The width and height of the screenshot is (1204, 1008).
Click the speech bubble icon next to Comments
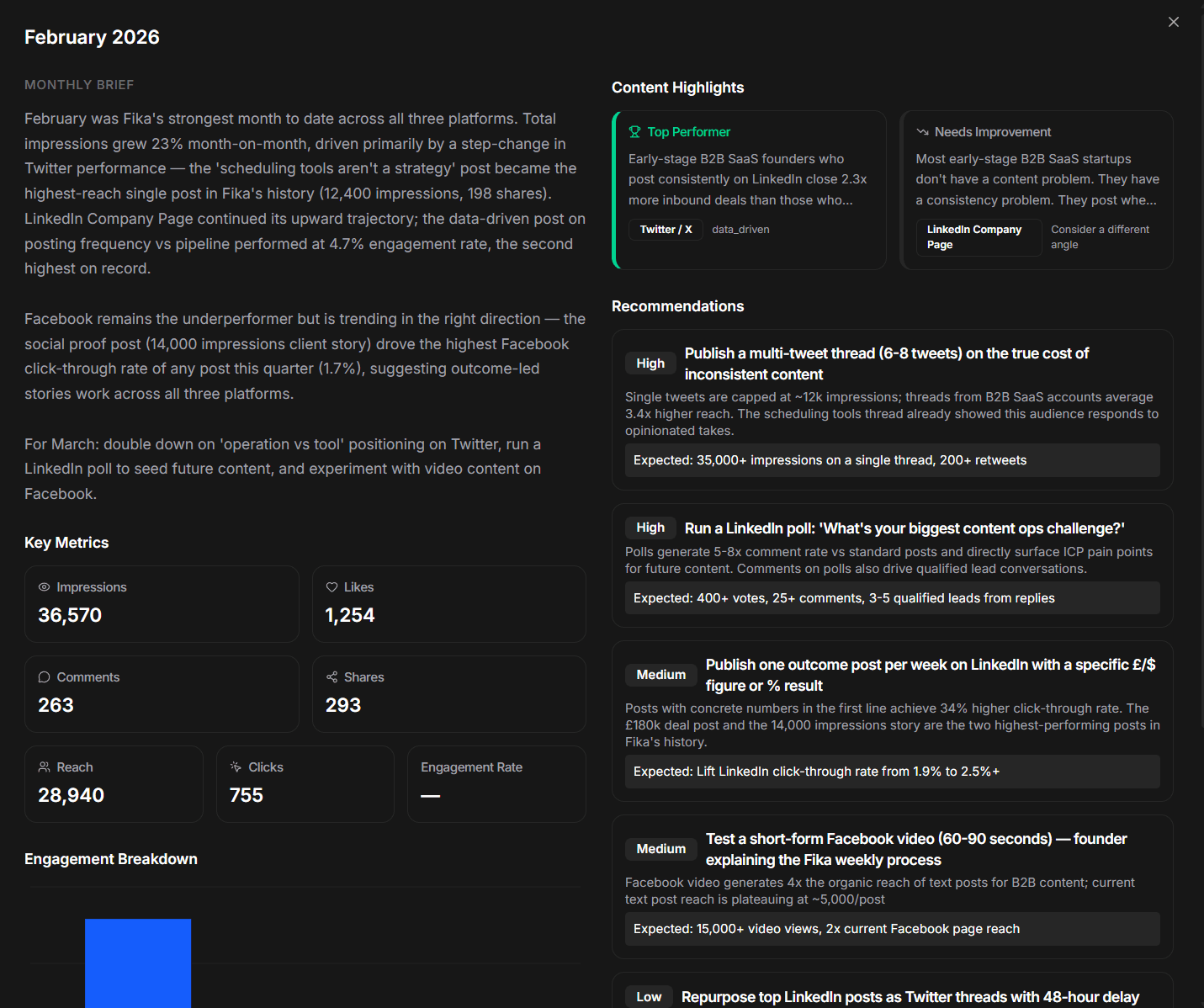[44, 676]
